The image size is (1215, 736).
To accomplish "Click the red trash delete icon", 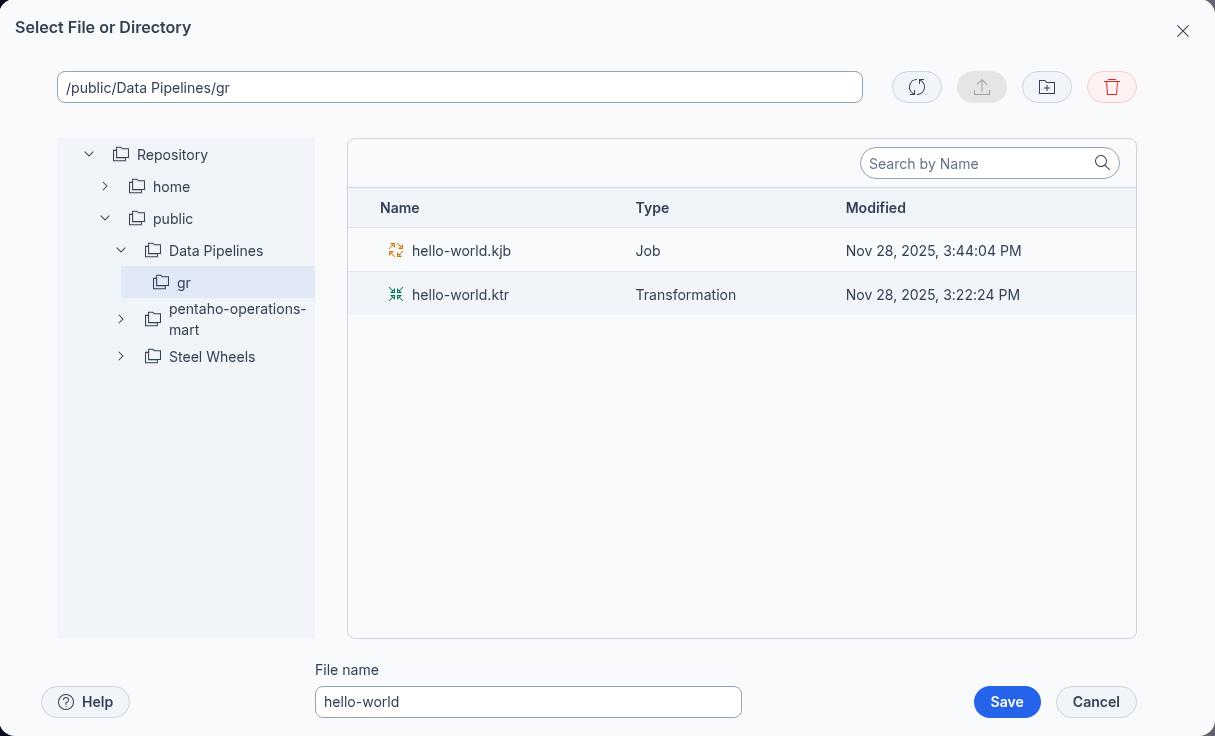I will coord(1111,87).
